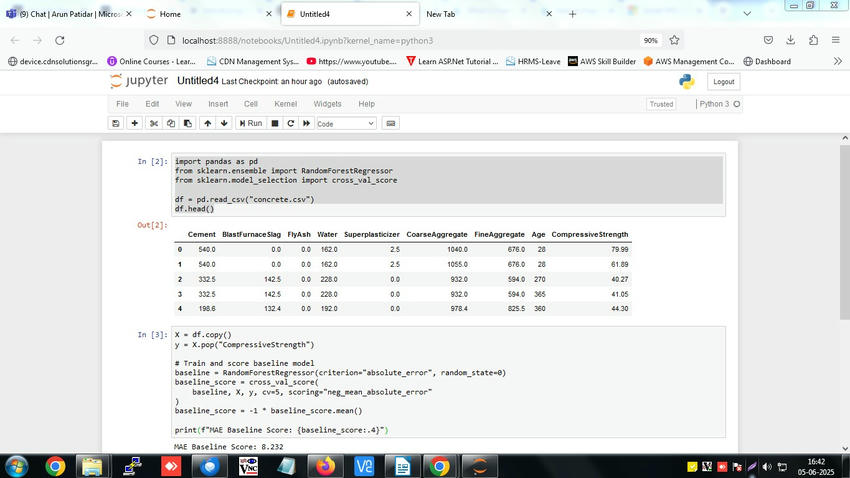The height and width of the screenshot is (478, 850).
Task: Reload the current page
Action: pos(60,40)
